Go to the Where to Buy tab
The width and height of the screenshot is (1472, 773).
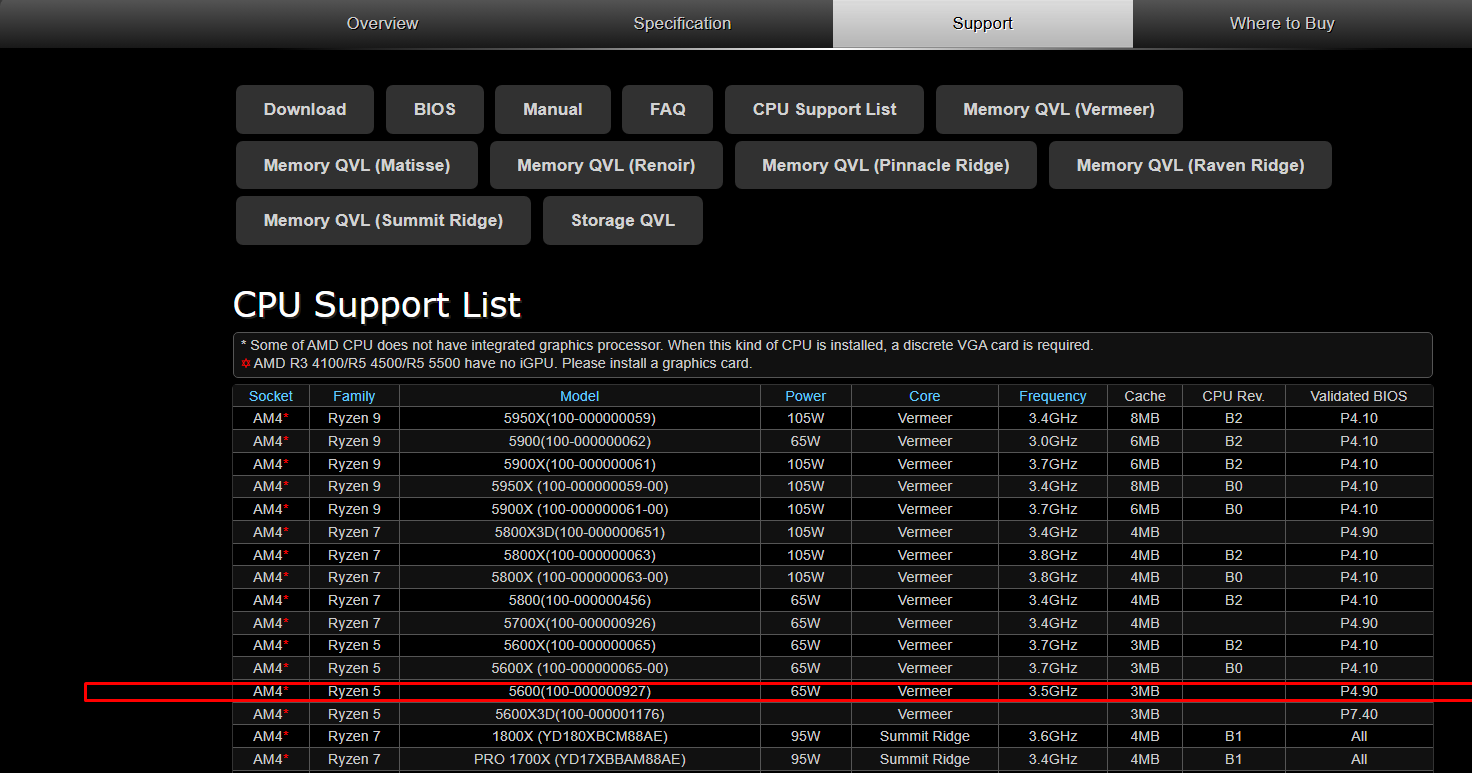pyautogui.click(x=1282, y=23)
